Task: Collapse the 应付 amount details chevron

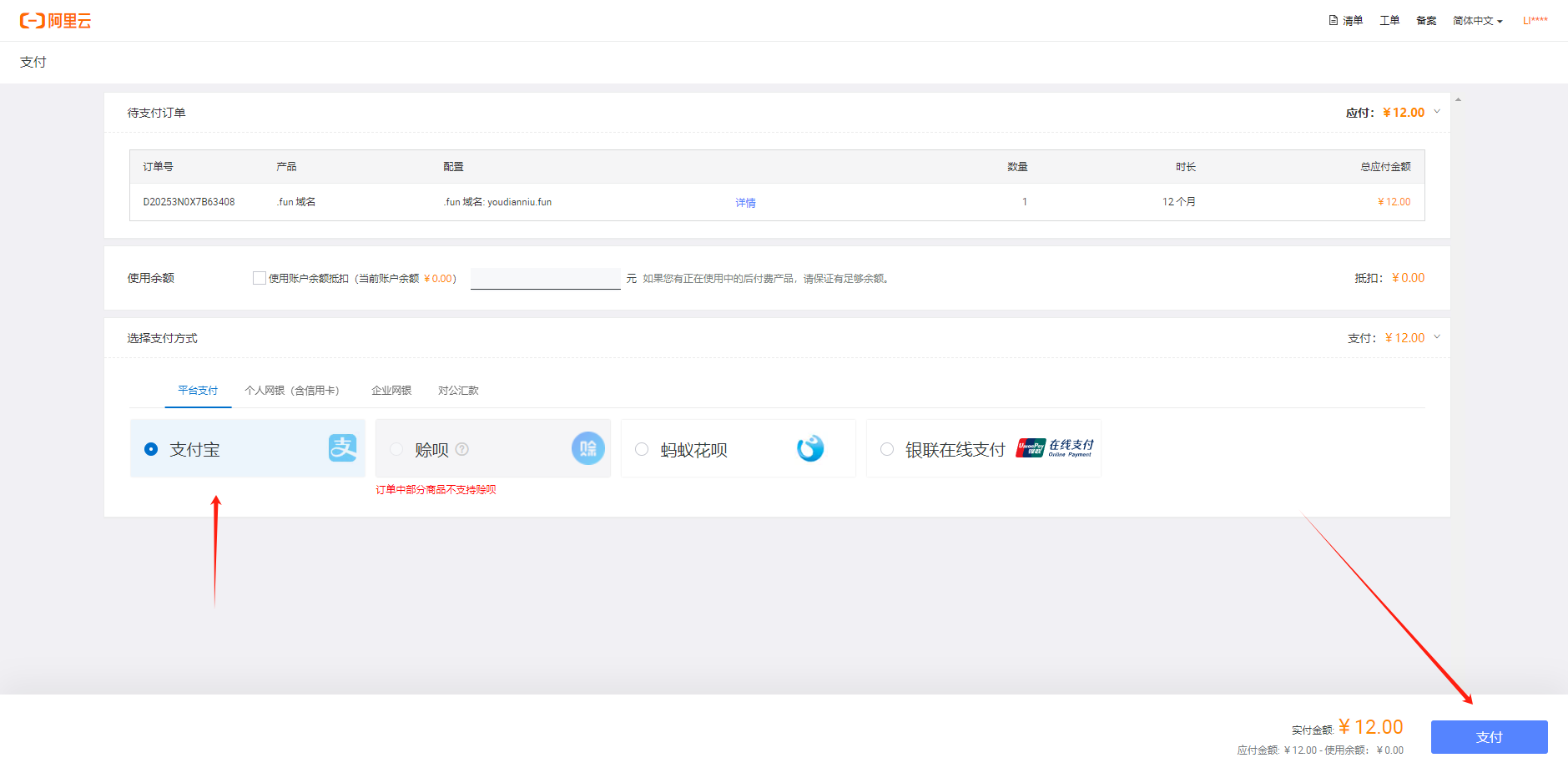Action: click(1436, 111)
